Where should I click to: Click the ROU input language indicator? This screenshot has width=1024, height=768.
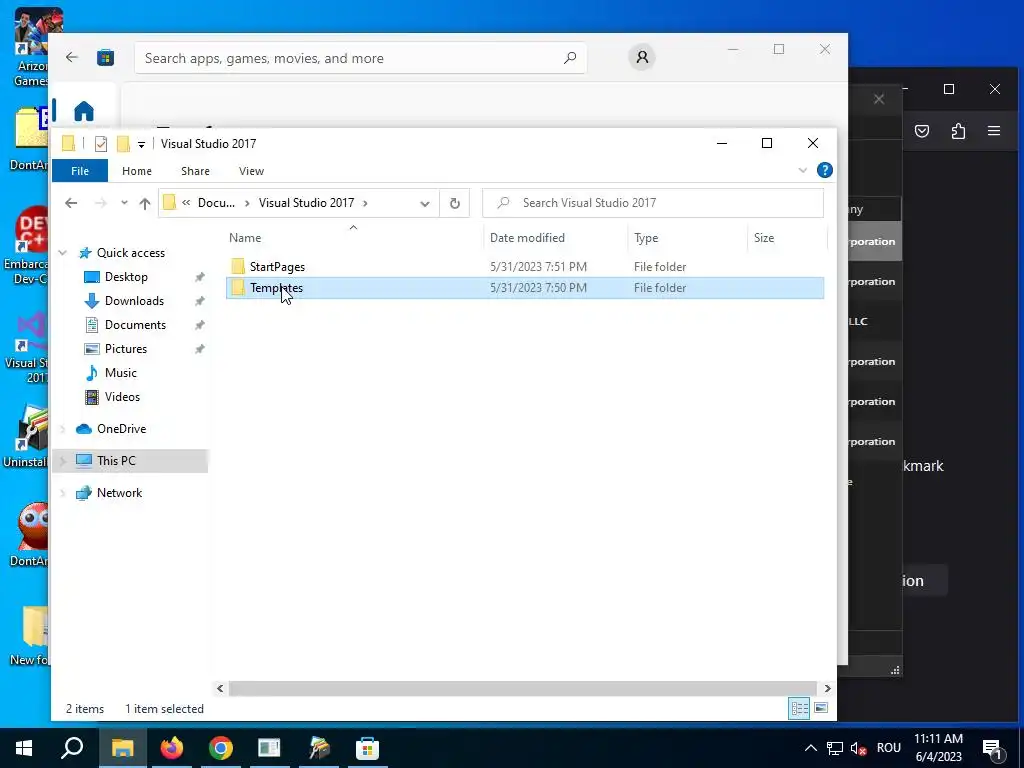[889, 748]
